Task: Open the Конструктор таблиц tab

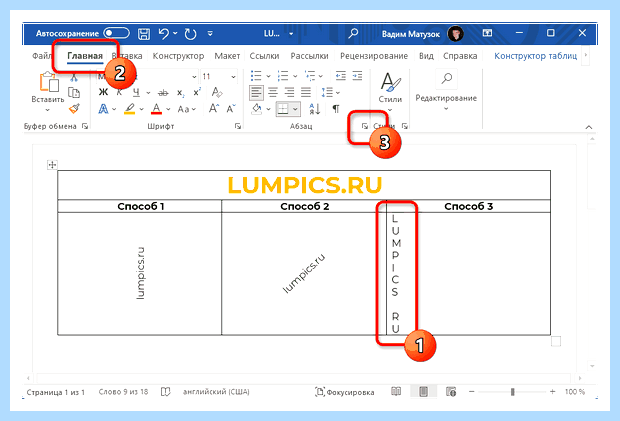Action: click(535, 56)
